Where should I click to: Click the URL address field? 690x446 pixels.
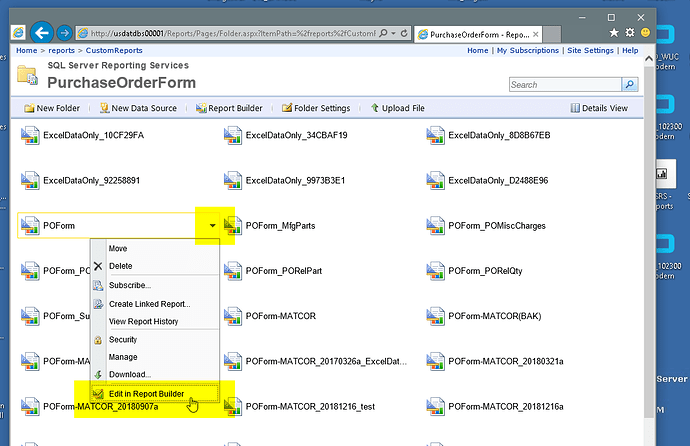coord(232,33)
